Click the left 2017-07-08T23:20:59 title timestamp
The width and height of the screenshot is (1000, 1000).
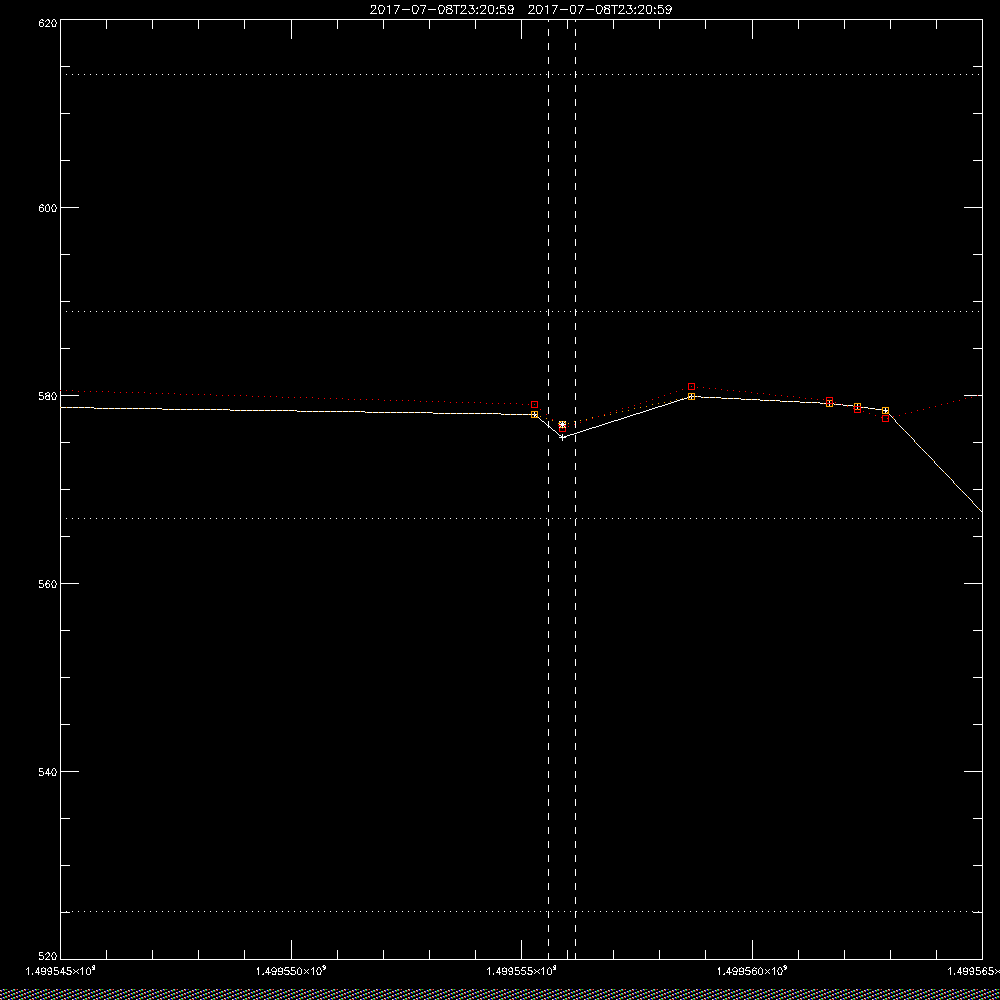coord(441,10)
